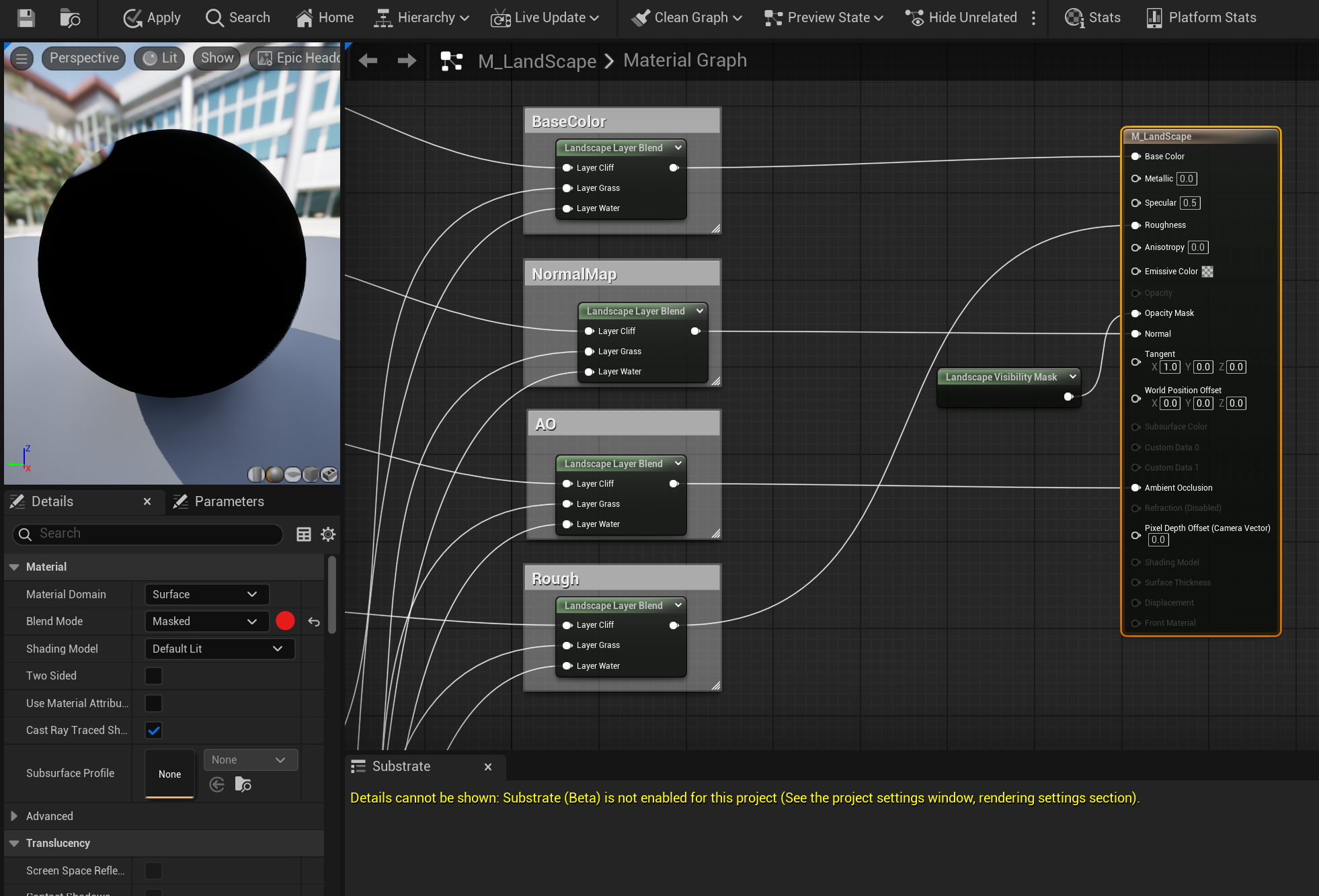Click the Lit view mode button
Viewport: 1319px width, 896px height.
point(160,58)
